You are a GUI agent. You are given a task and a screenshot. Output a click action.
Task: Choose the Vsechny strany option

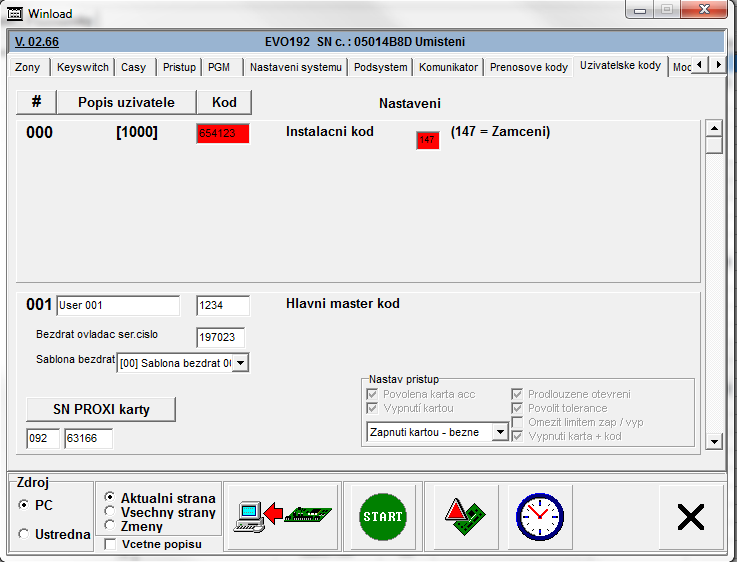(110, 512)
